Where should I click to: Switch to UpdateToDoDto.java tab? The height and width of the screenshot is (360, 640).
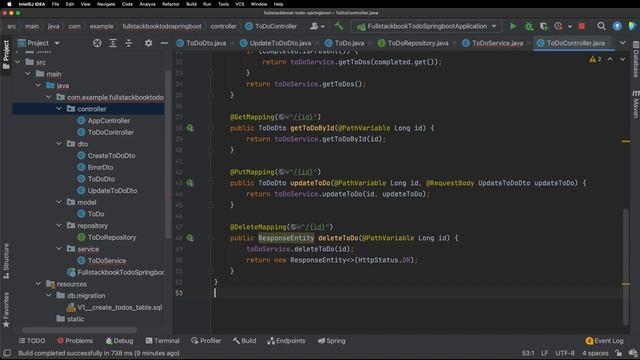point(276,43)
